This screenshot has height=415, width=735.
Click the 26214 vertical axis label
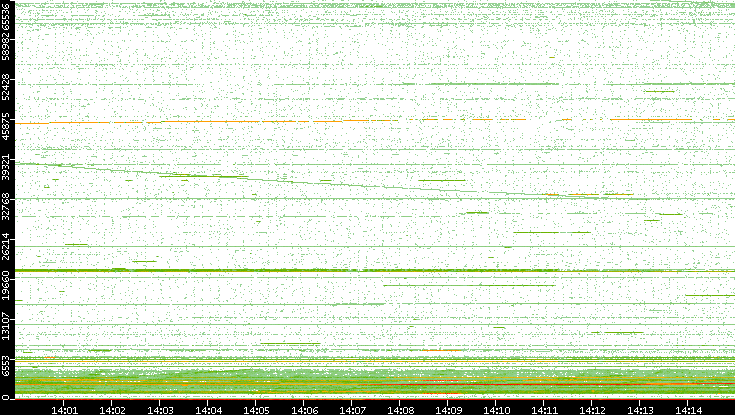click(7, 246)
